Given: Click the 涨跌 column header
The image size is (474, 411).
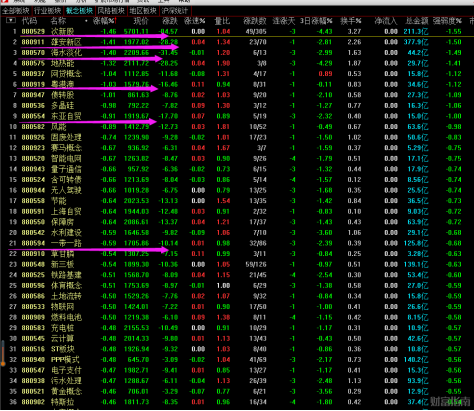Looking at the screenshot, I should (x=170, y=21).
